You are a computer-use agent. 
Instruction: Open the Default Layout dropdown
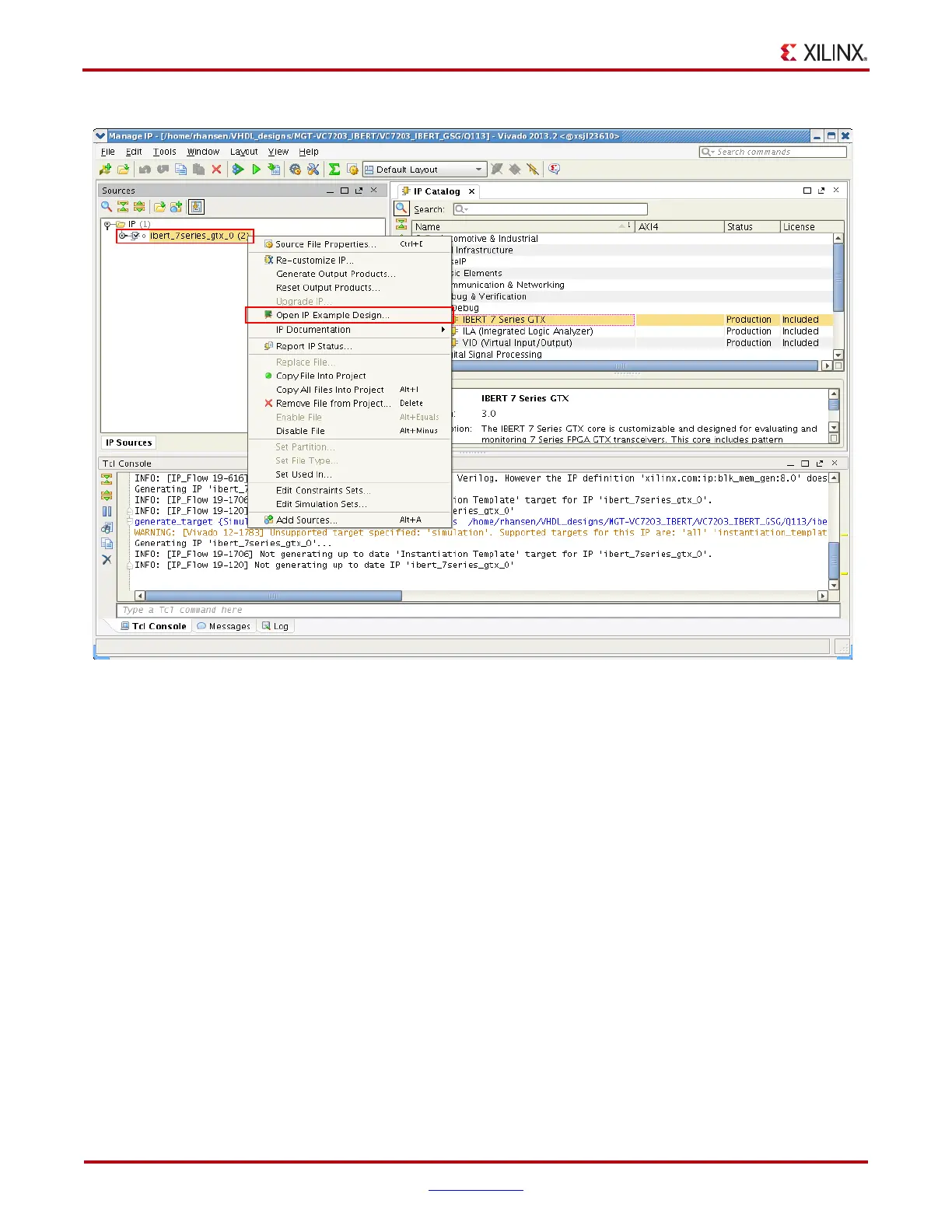[424, 170]
